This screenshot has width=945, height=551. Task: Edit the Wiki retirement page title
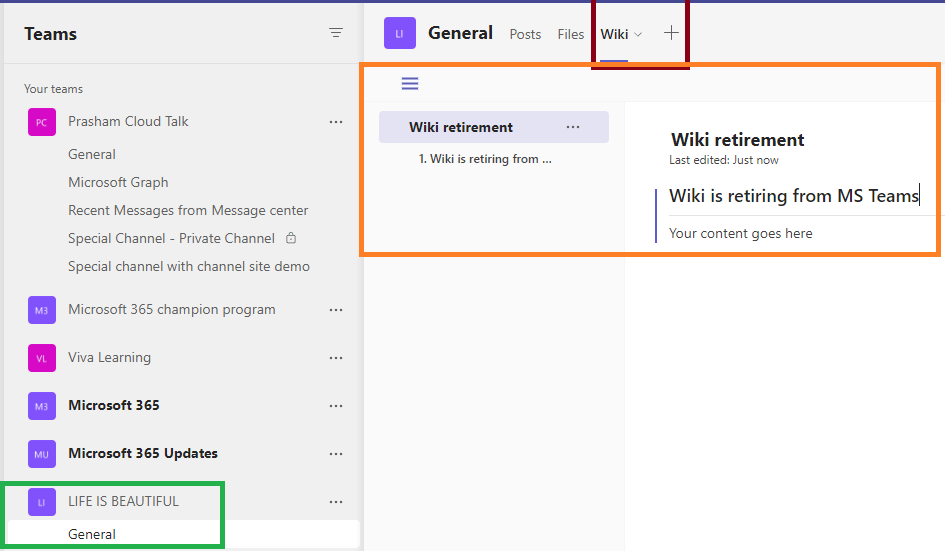(737, 140)
